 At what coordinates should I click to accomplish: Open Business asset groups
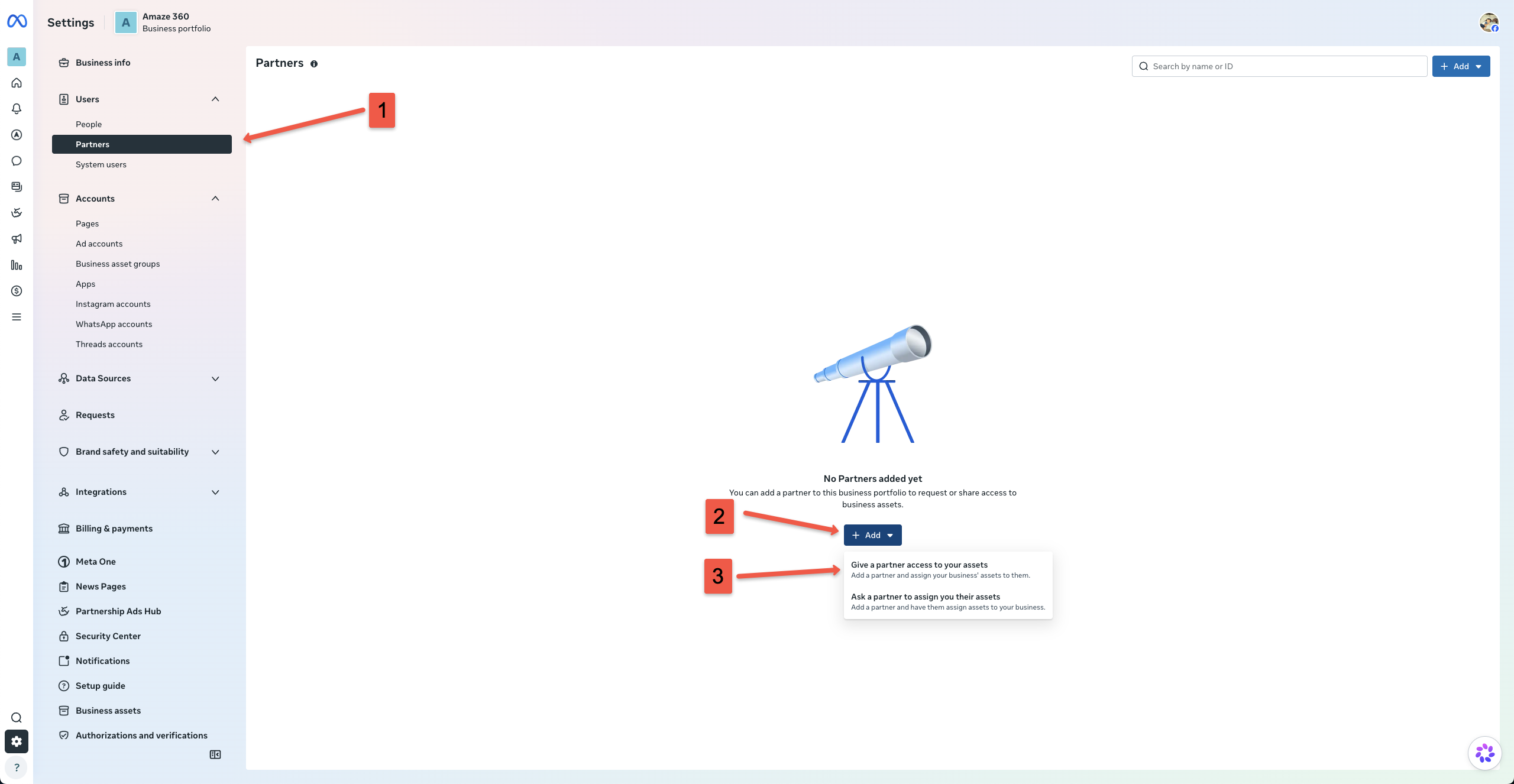coord(142,264)
